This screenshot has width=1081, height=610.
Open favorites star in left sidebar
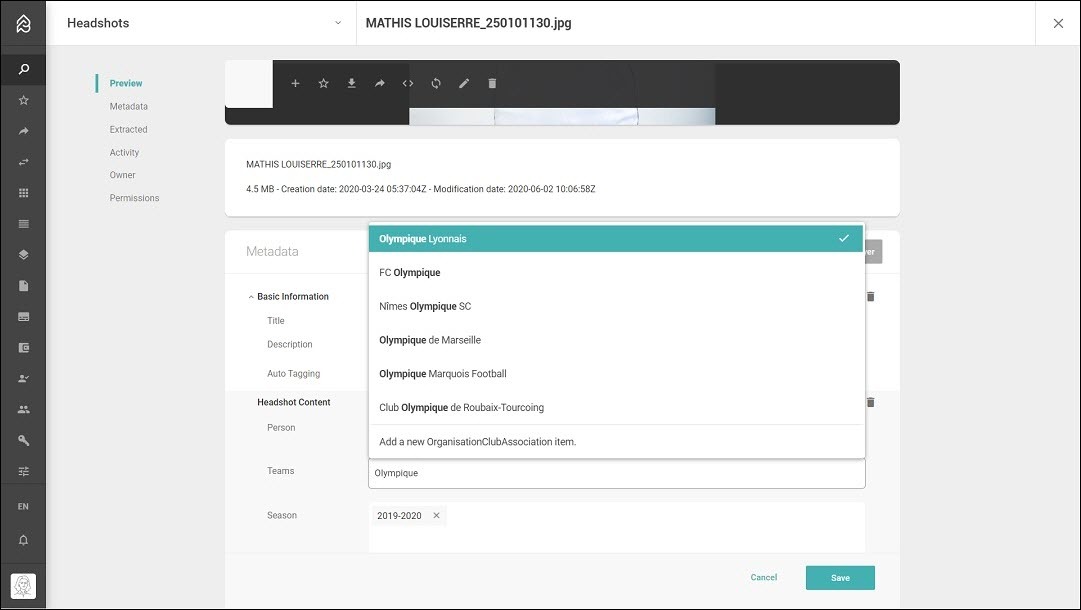(23, 100)
